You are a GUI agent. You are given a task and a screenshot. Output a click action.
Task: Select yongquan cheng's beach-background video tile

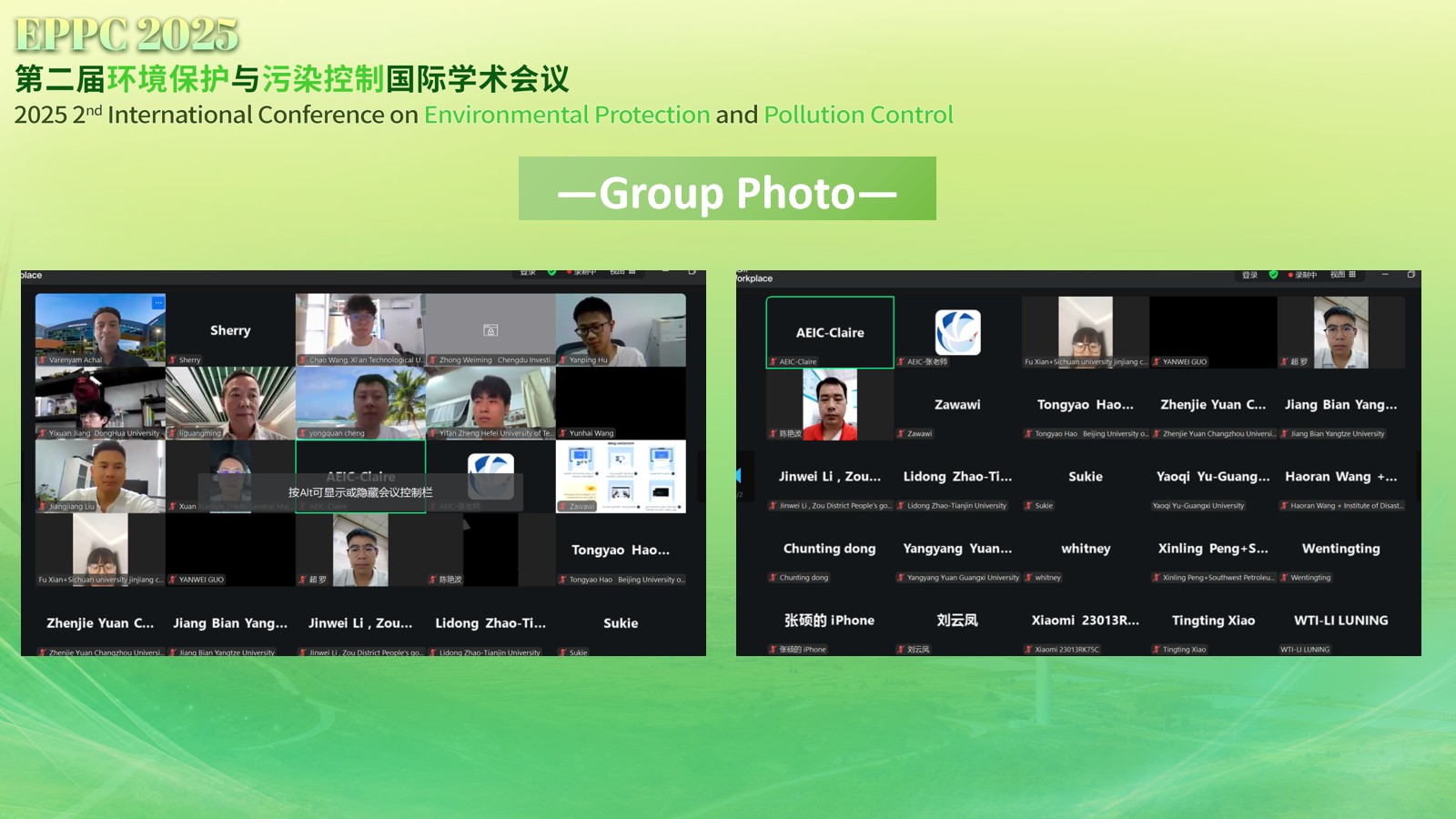[360, 401]
